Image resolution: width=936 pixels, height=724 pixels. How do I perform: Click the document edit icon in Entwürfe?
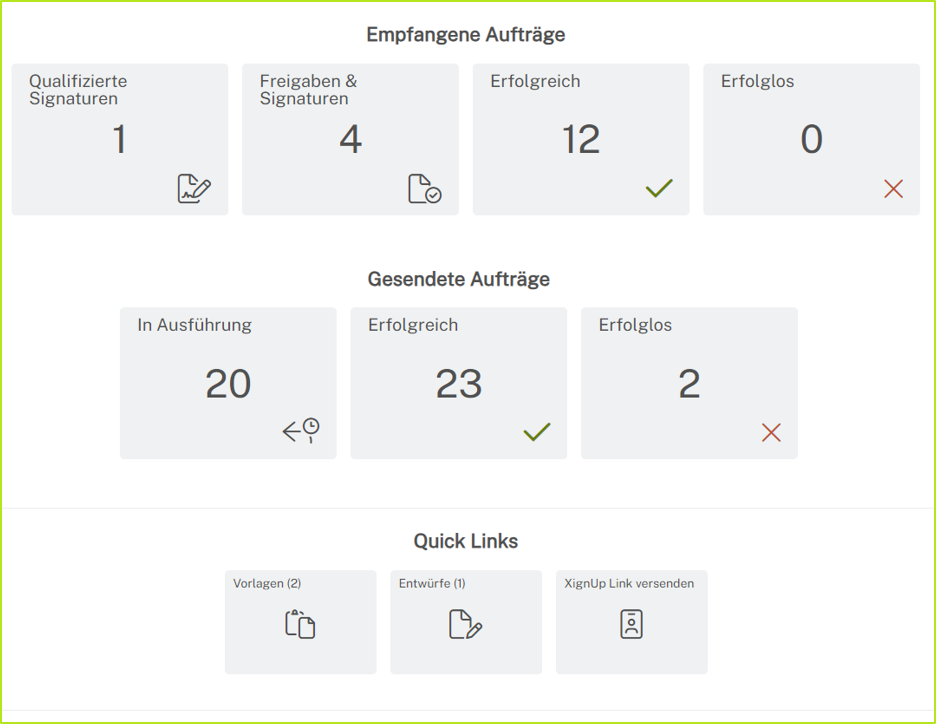click(x=465, y=624)
